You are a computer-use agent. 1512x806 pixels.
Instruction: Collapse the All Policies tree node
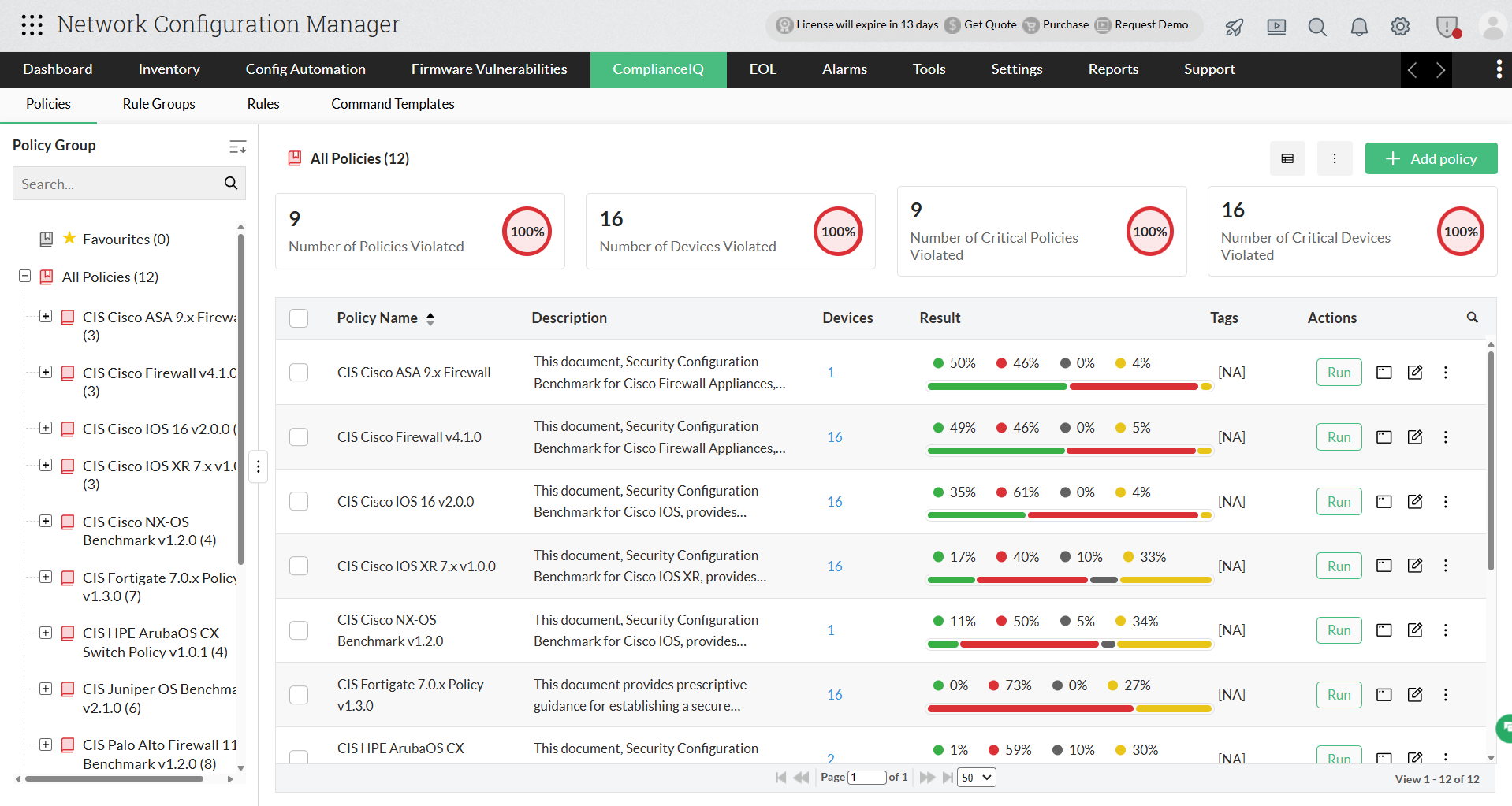click(x=25, y=277)
